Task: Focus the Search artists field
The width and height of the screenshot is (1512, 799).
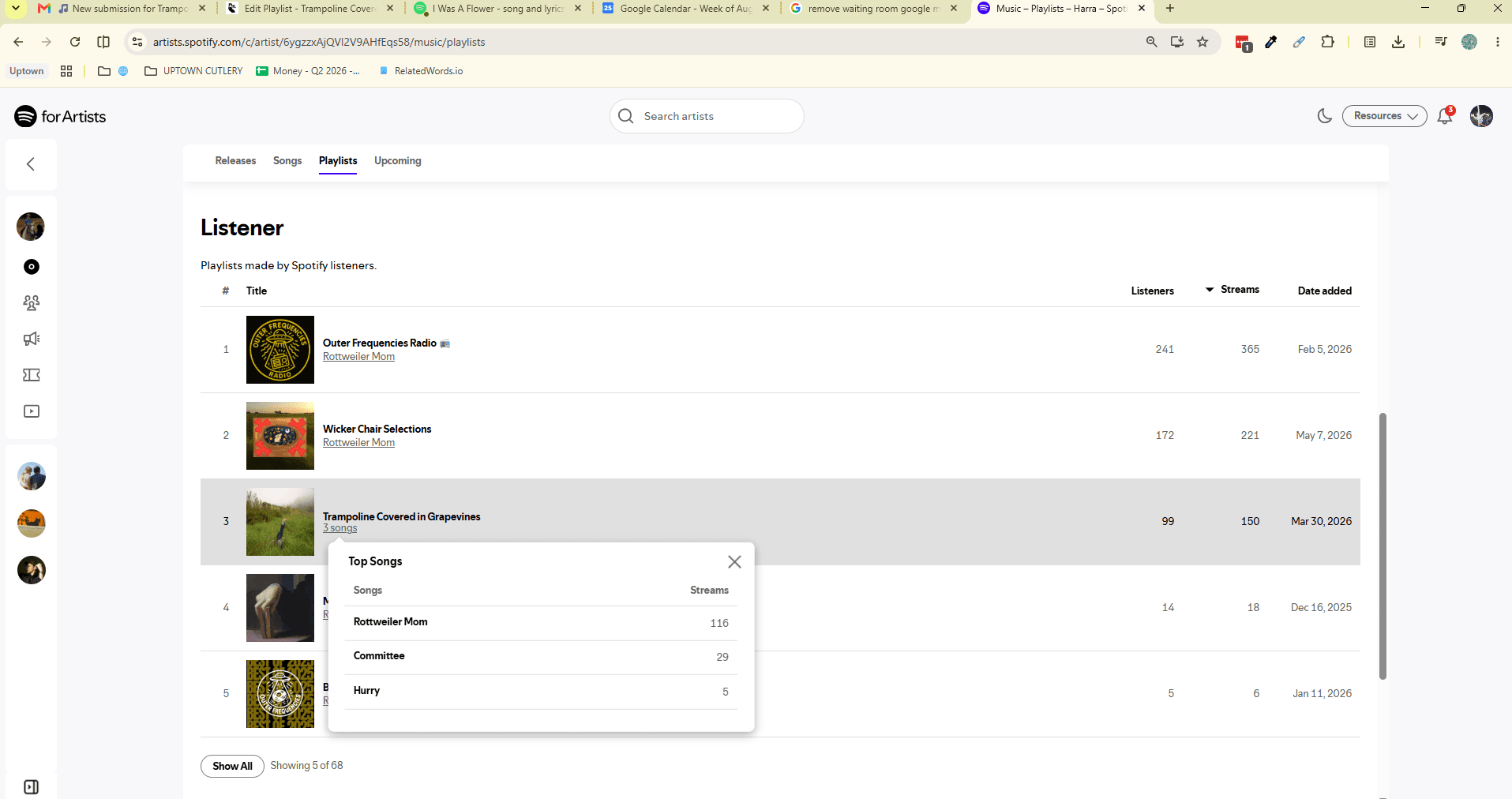Action: 707,116
